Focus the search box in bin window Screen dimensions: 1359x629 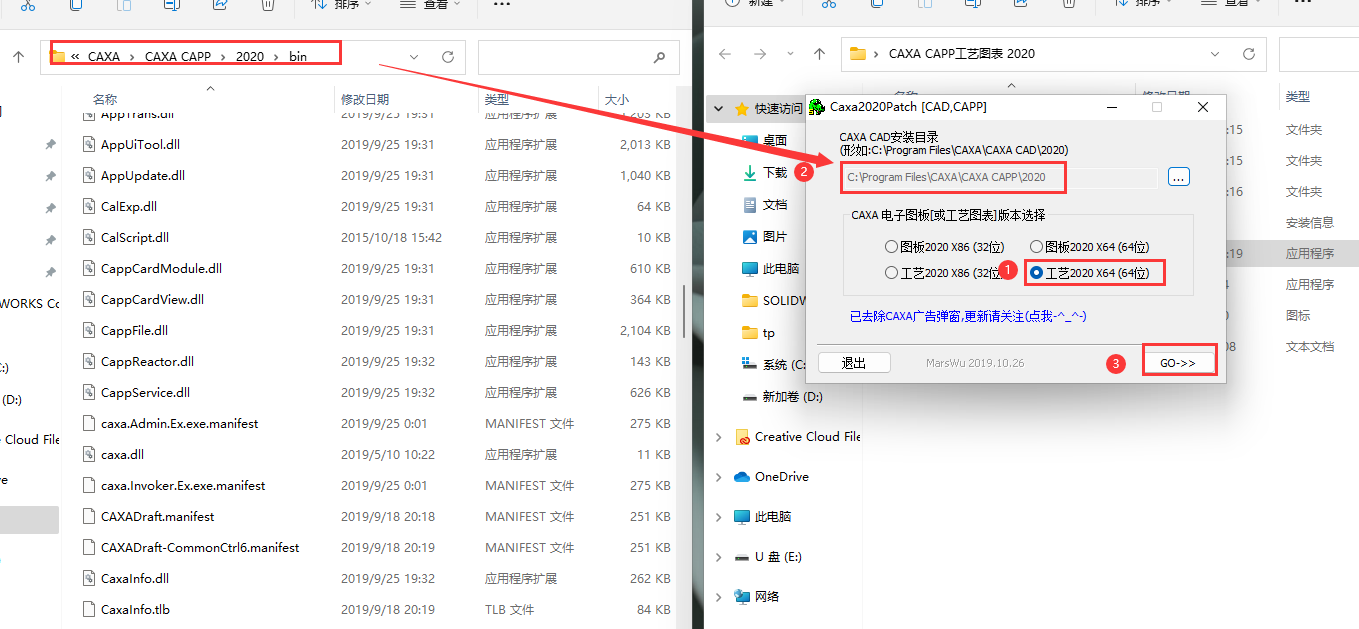click(x=578, y=57)
